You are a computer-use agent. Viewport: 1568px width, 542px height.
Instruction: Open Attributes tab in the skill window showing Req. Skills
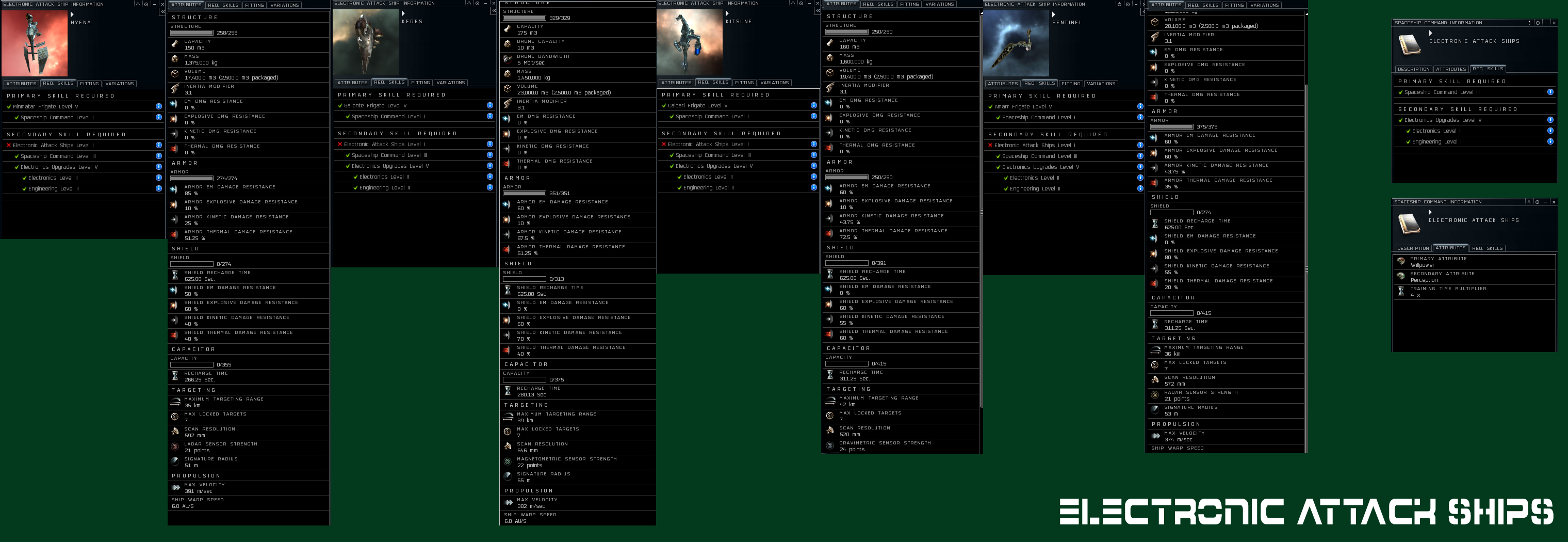[x=1451, y=69]
